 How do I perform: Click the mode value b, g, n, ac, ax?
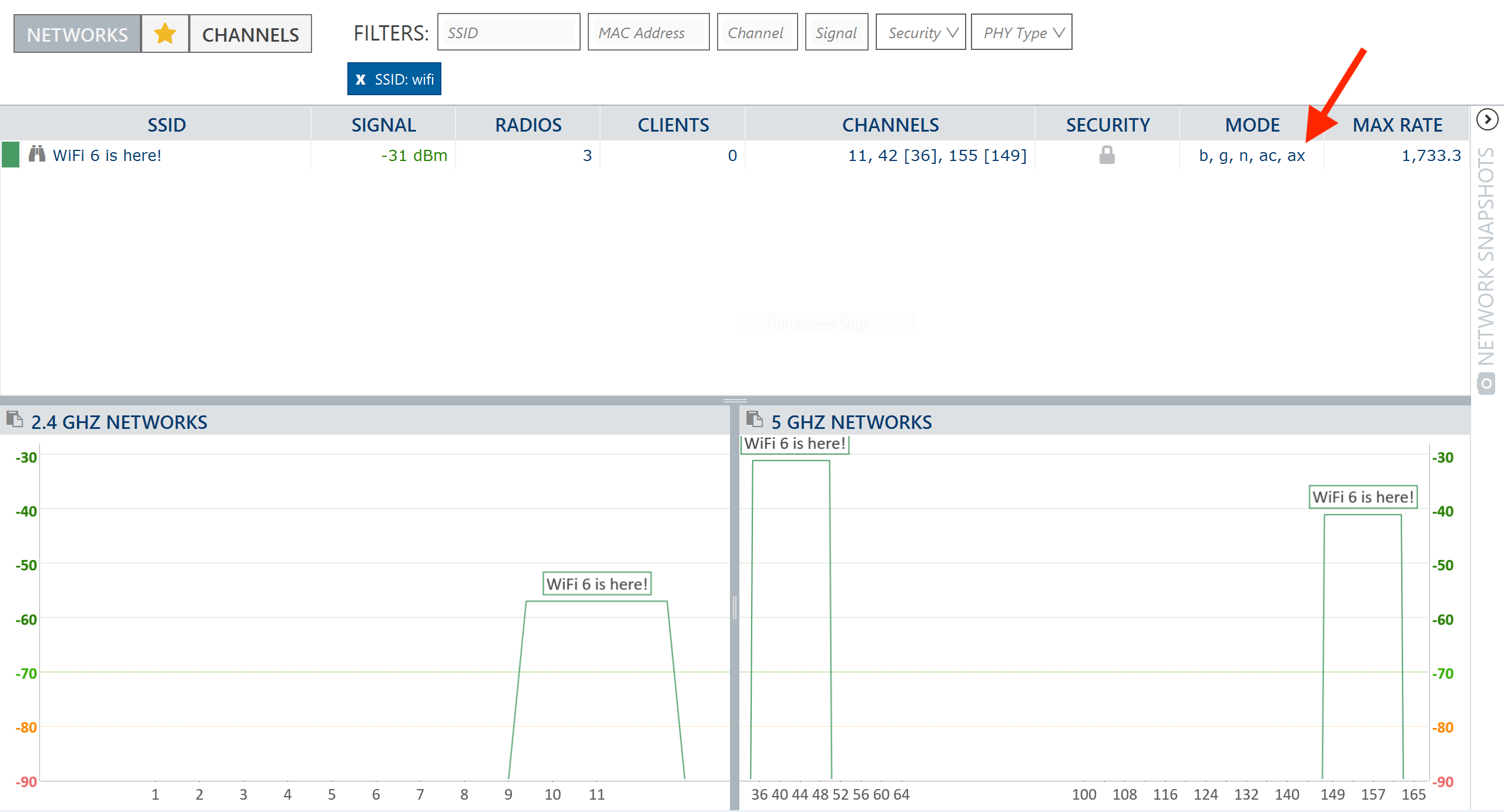[x=1252, y=155]
